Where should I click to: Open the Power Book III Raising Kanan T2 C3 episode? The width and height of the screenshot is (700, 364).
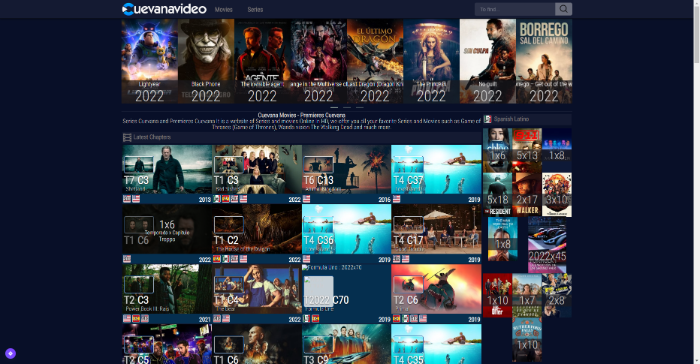pyautogui.click(x=167, y=289)
